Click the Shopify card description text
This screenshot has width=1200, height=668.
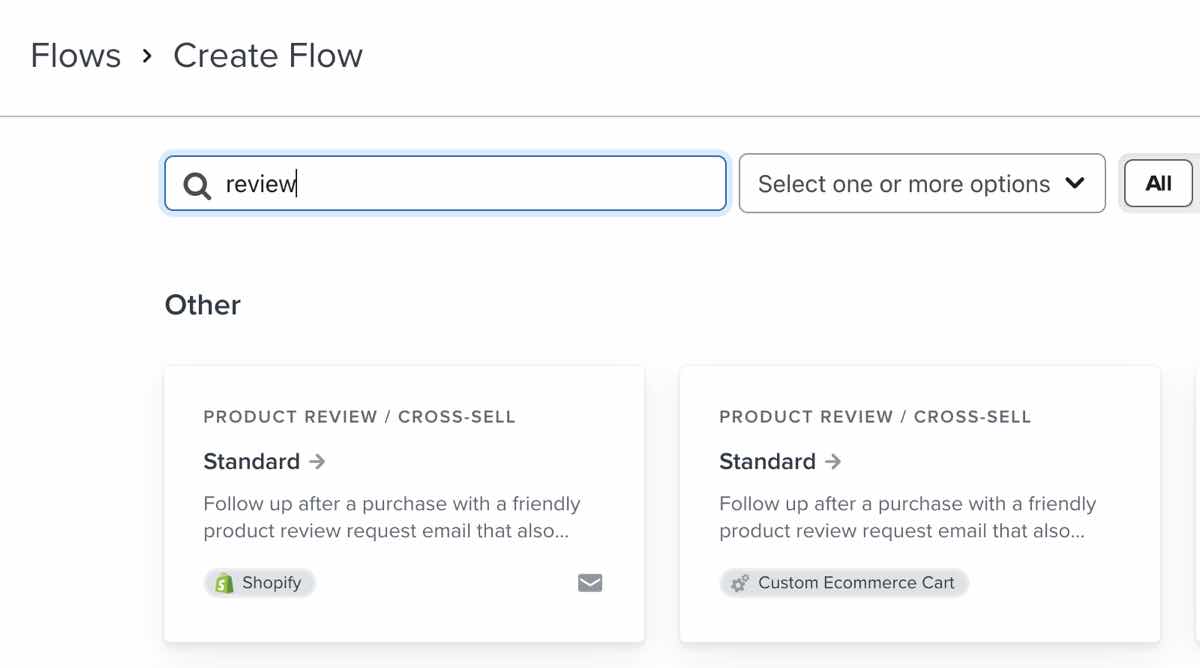click(391, 517)
